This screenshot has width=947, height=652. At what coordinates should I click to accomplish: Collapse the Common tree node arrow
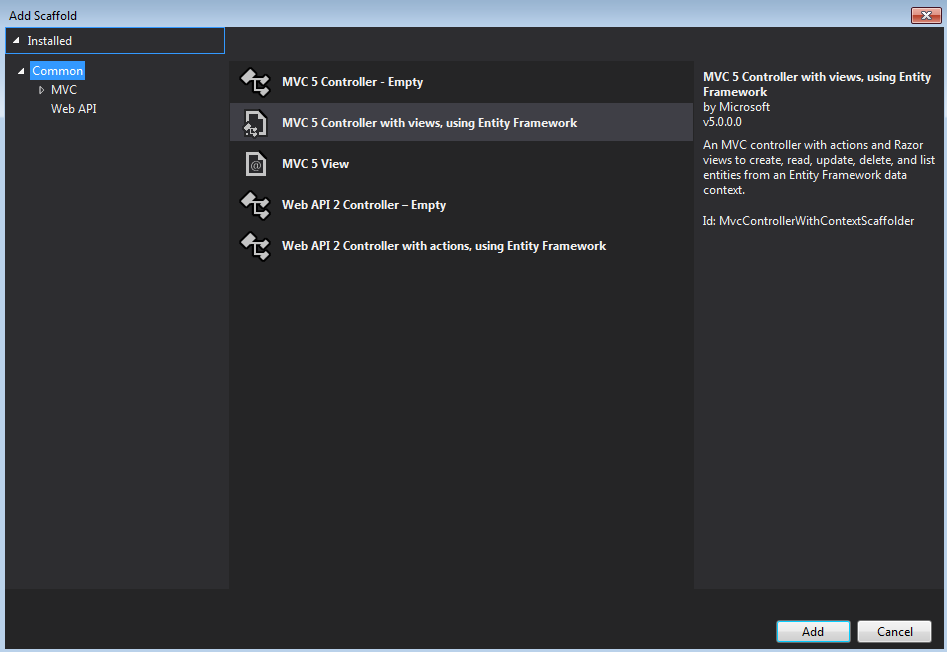21,71
